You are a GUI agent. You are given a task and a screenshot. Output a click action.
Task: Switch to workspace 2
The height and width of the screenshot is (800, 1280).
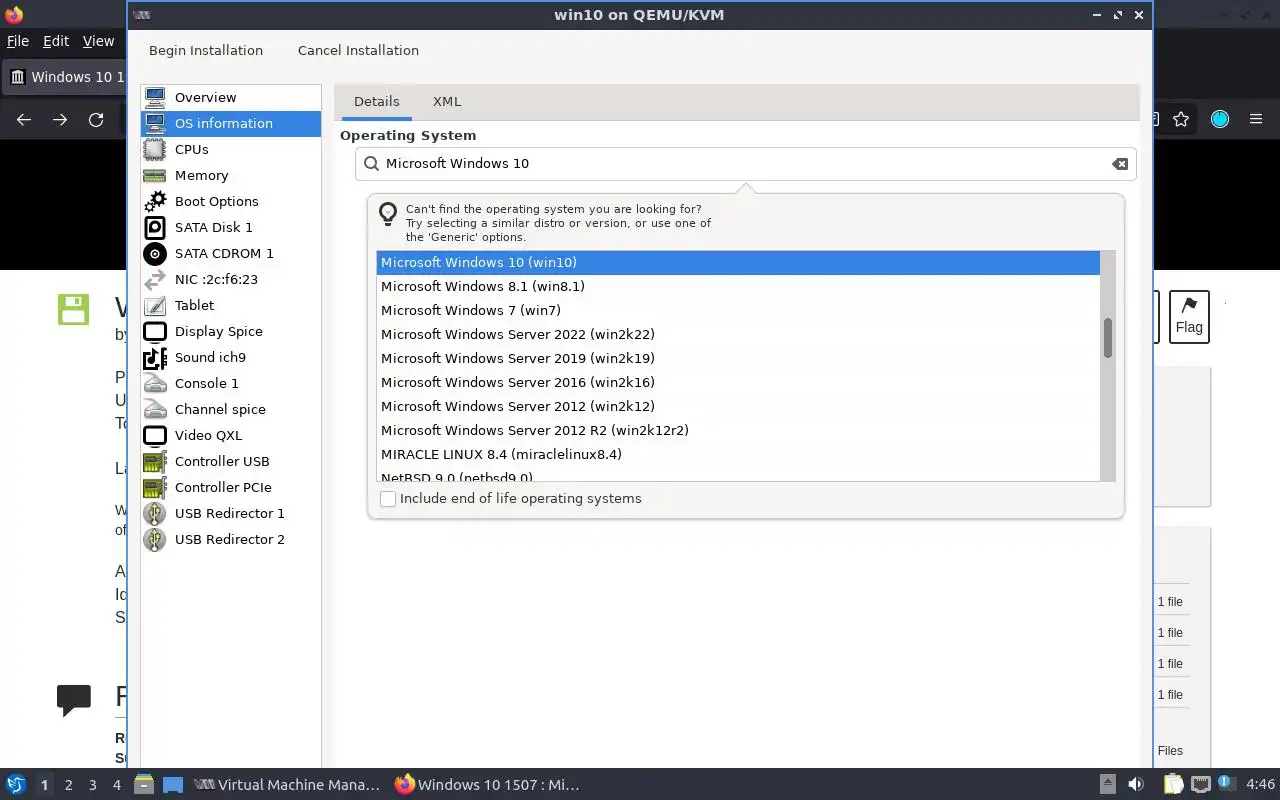pos(69,785)
